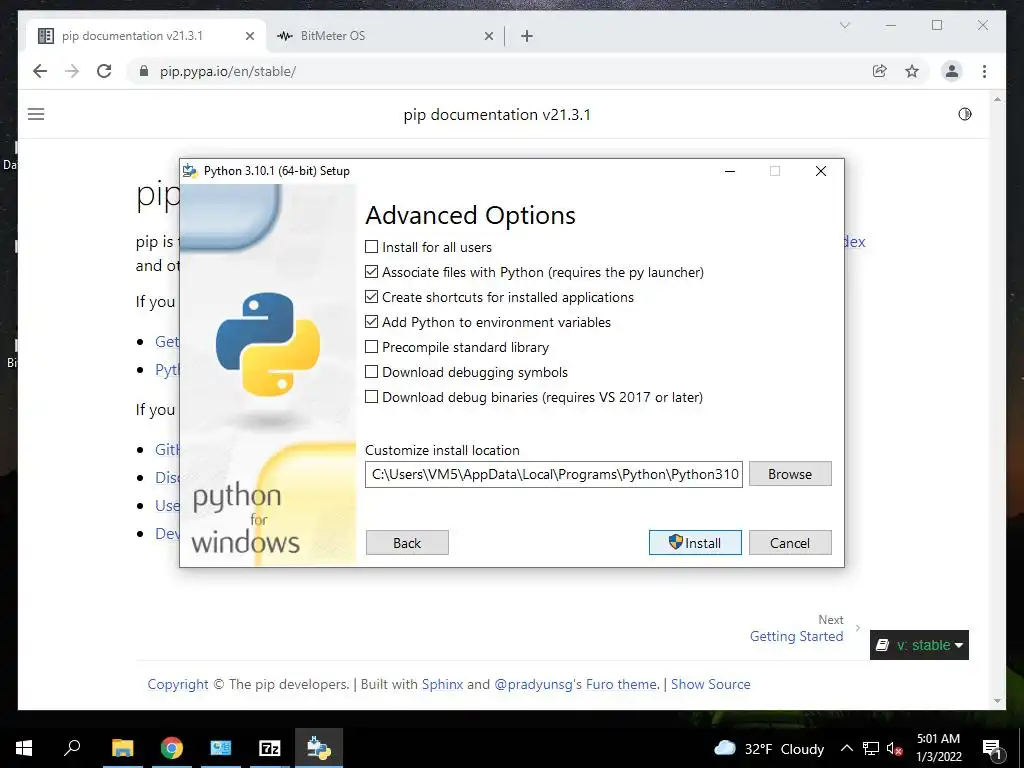Open Chrome profile avatar menu
1024x768 pixels.
(x=952, y=71)
